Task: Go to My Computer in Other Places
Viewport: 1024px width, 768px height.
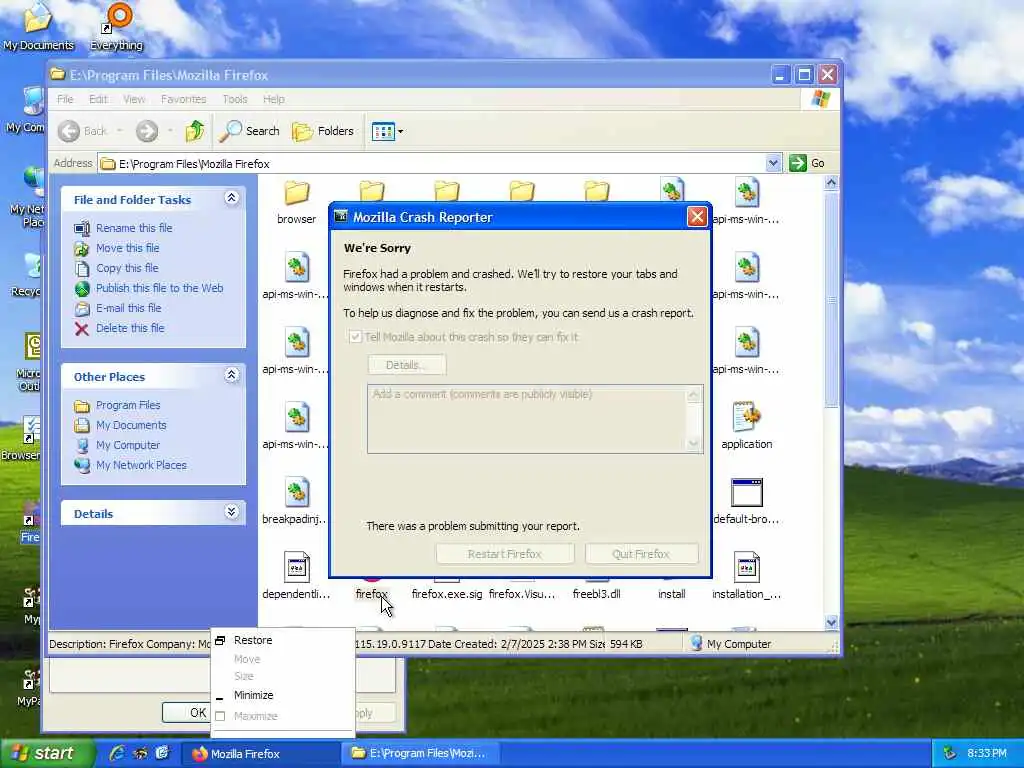Action: click(x=128, y=445)
